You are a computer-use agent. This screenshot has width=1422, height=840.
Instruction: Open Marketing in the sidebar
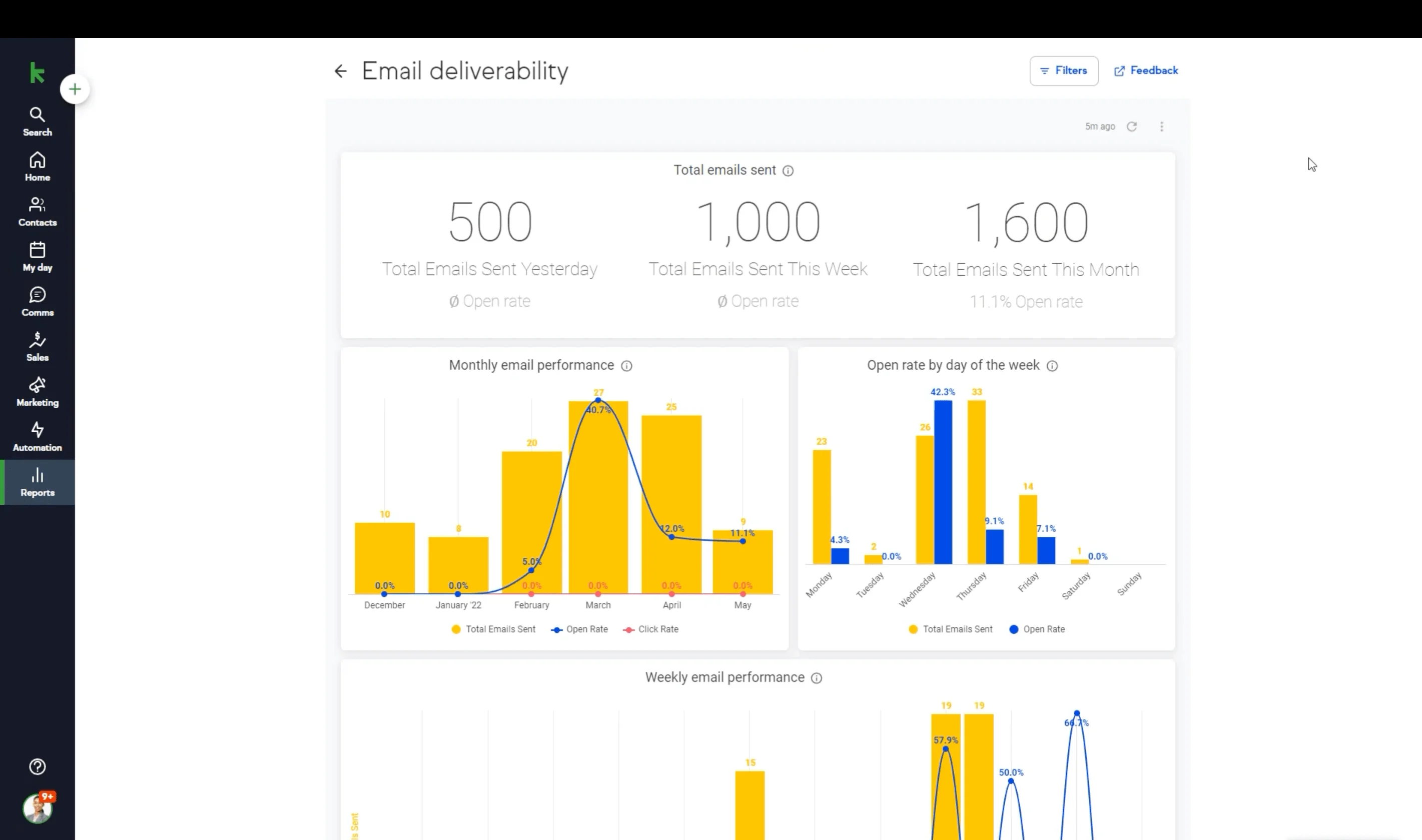click(x=38, y=392)
